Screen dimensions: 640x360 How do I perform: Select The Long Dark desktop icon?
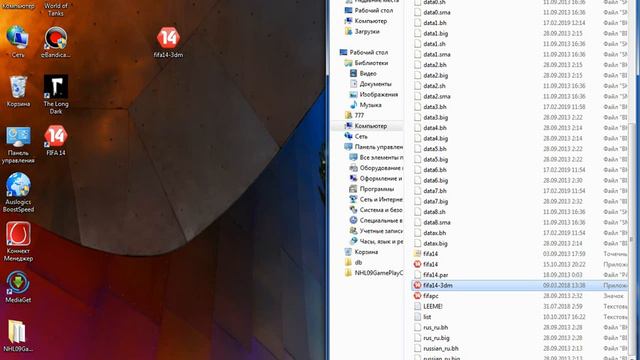pos(56,94)
